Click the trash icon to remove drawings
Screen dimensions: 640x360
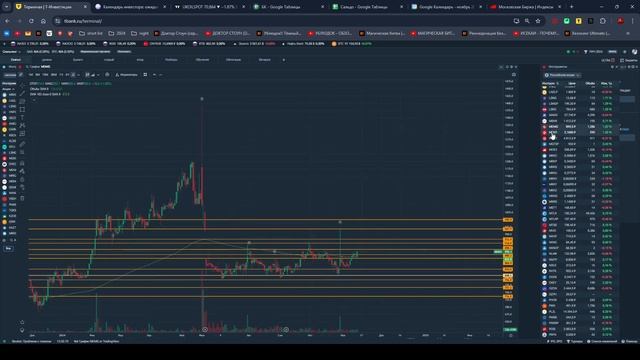tap(22, 198)
